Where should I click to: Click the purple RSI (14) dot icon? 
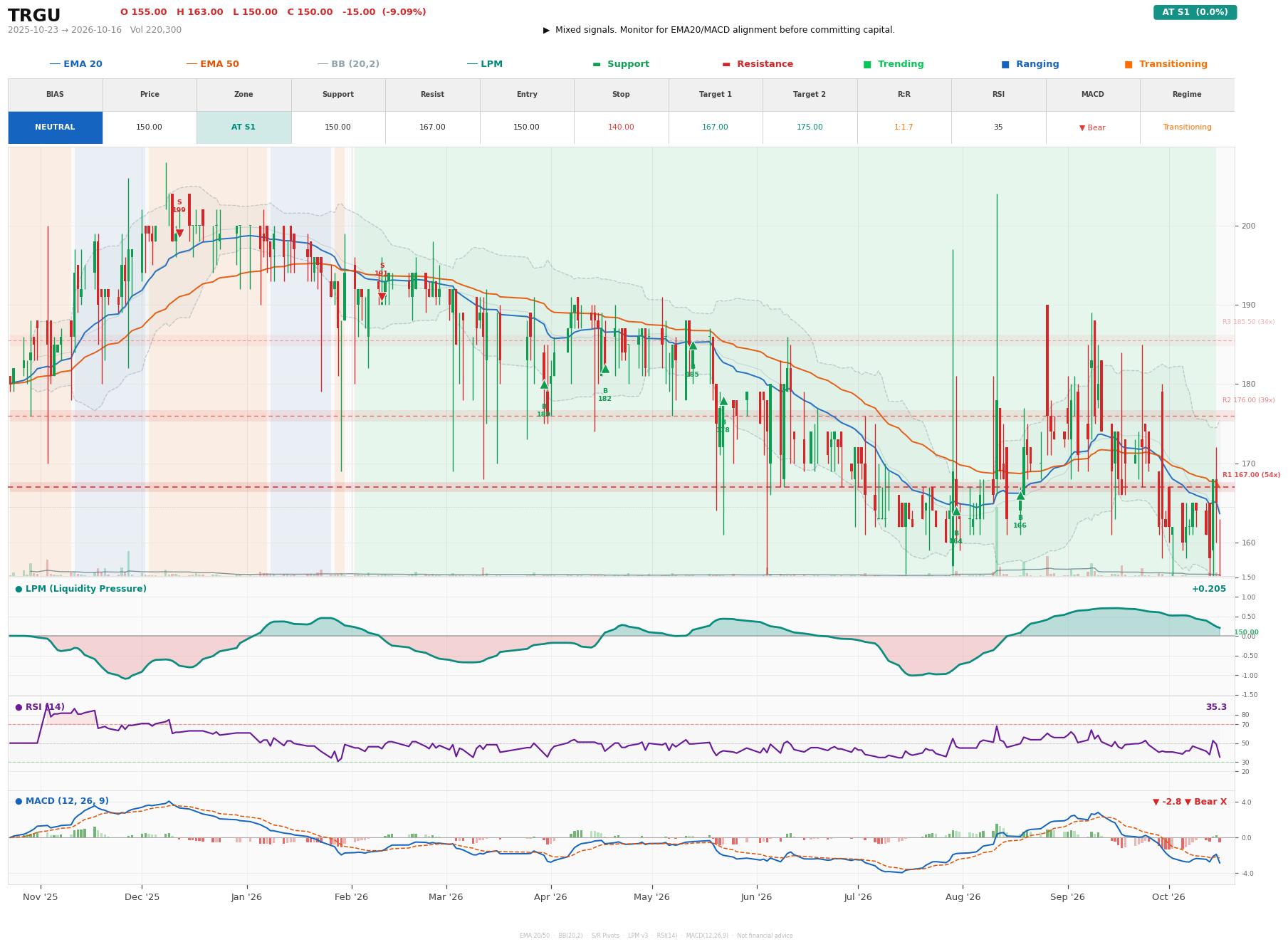19,707
